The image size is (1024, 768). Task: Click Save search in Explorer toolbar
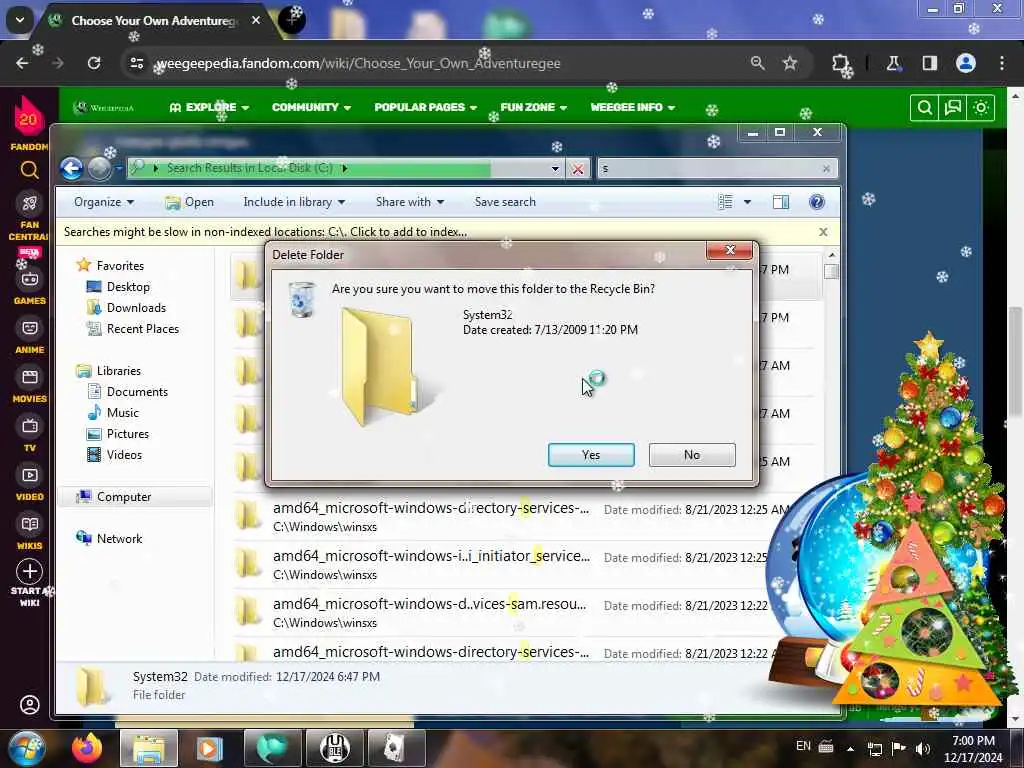click(505, 202)
